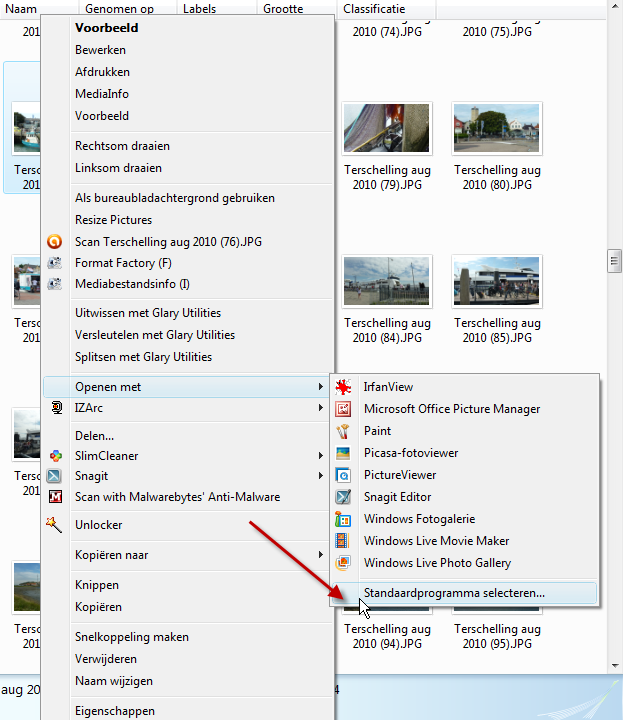This screenshot has width=623, height=720.
Task: Click the Mediabestandsinfo icon
Action: point(55,284)
